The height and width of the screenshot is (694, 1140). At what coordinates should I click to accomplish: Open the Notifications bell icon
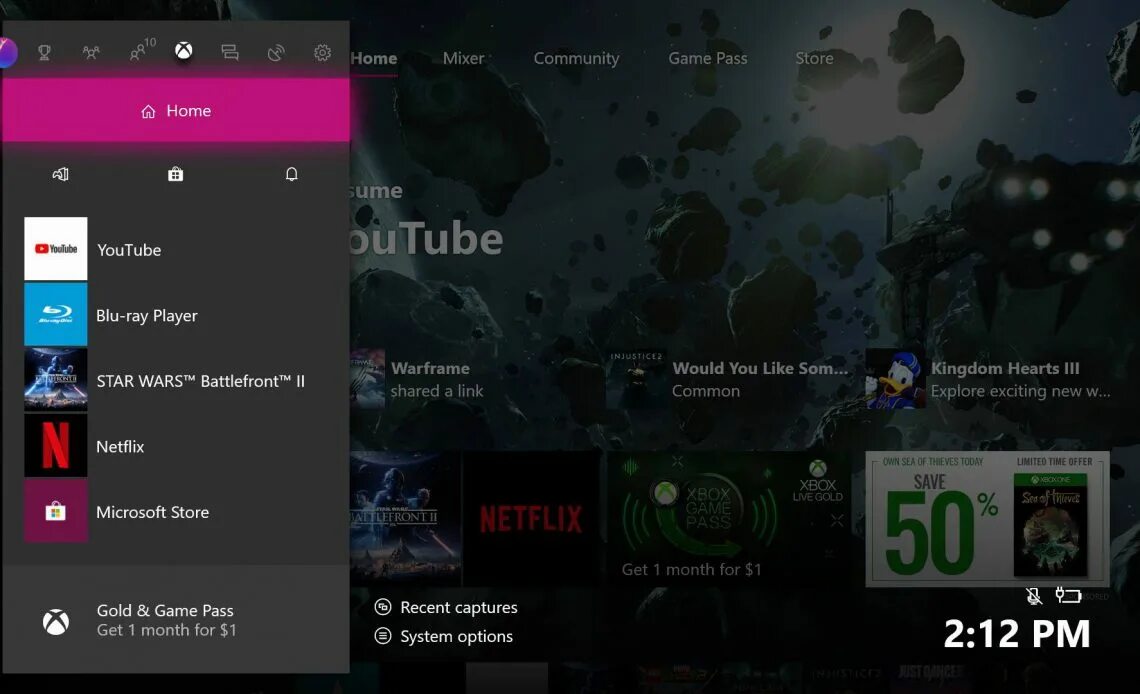pyautogui.click(x=292, y=174)
